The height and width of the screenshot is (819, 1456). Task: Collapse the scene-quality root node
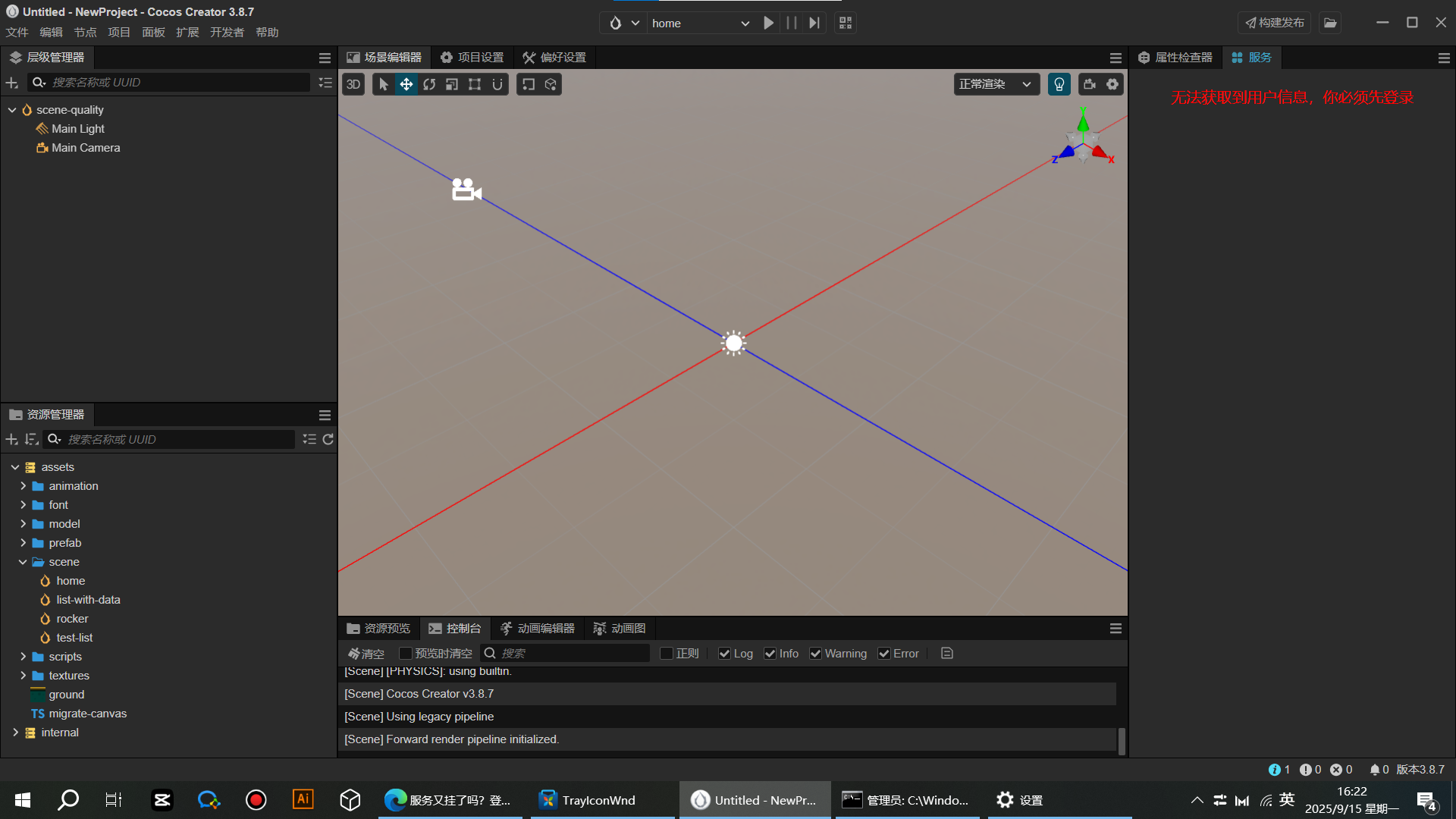coord(12,110)
